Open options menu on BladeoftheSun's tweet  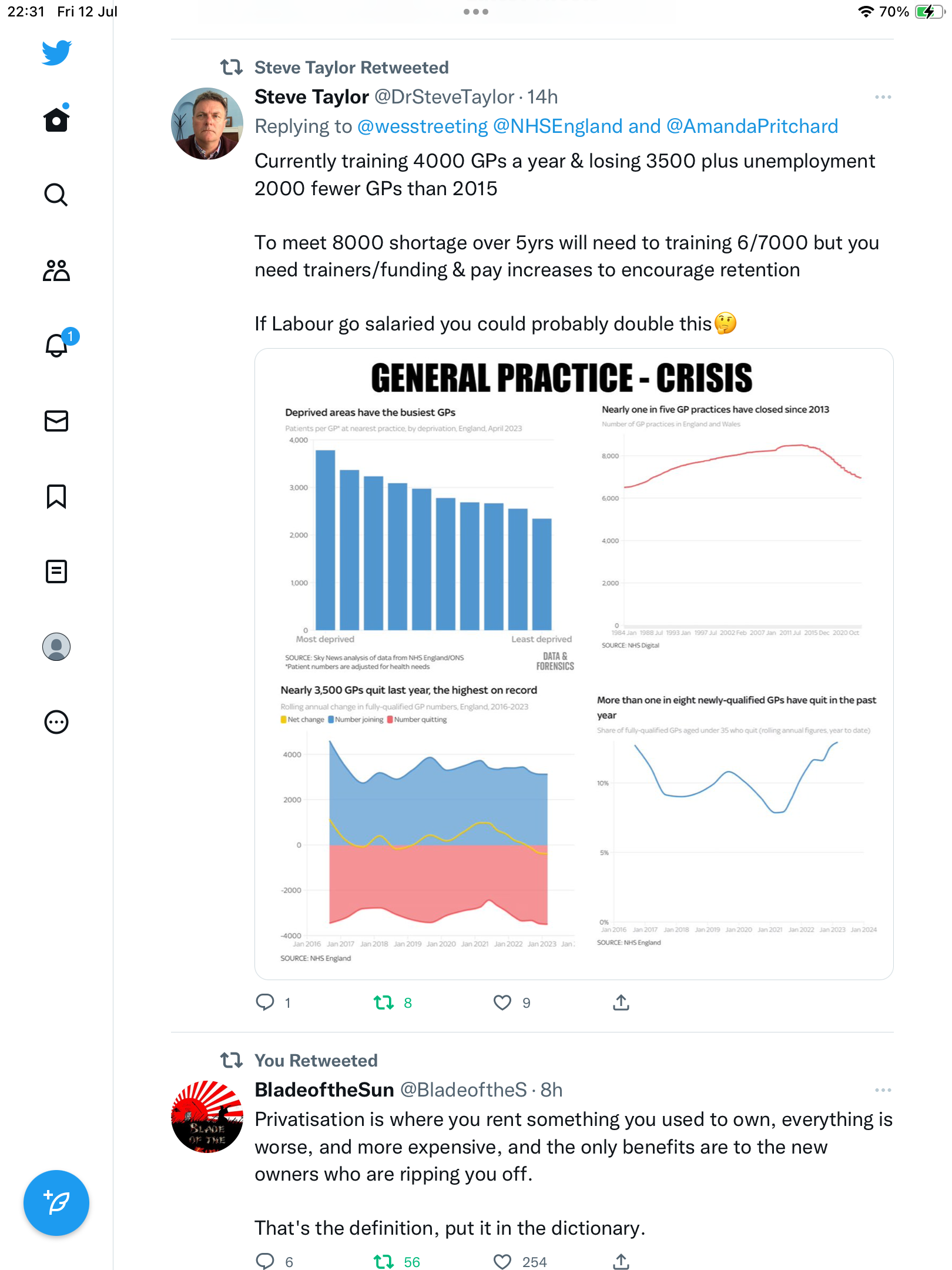click(x=883, y=1090)
